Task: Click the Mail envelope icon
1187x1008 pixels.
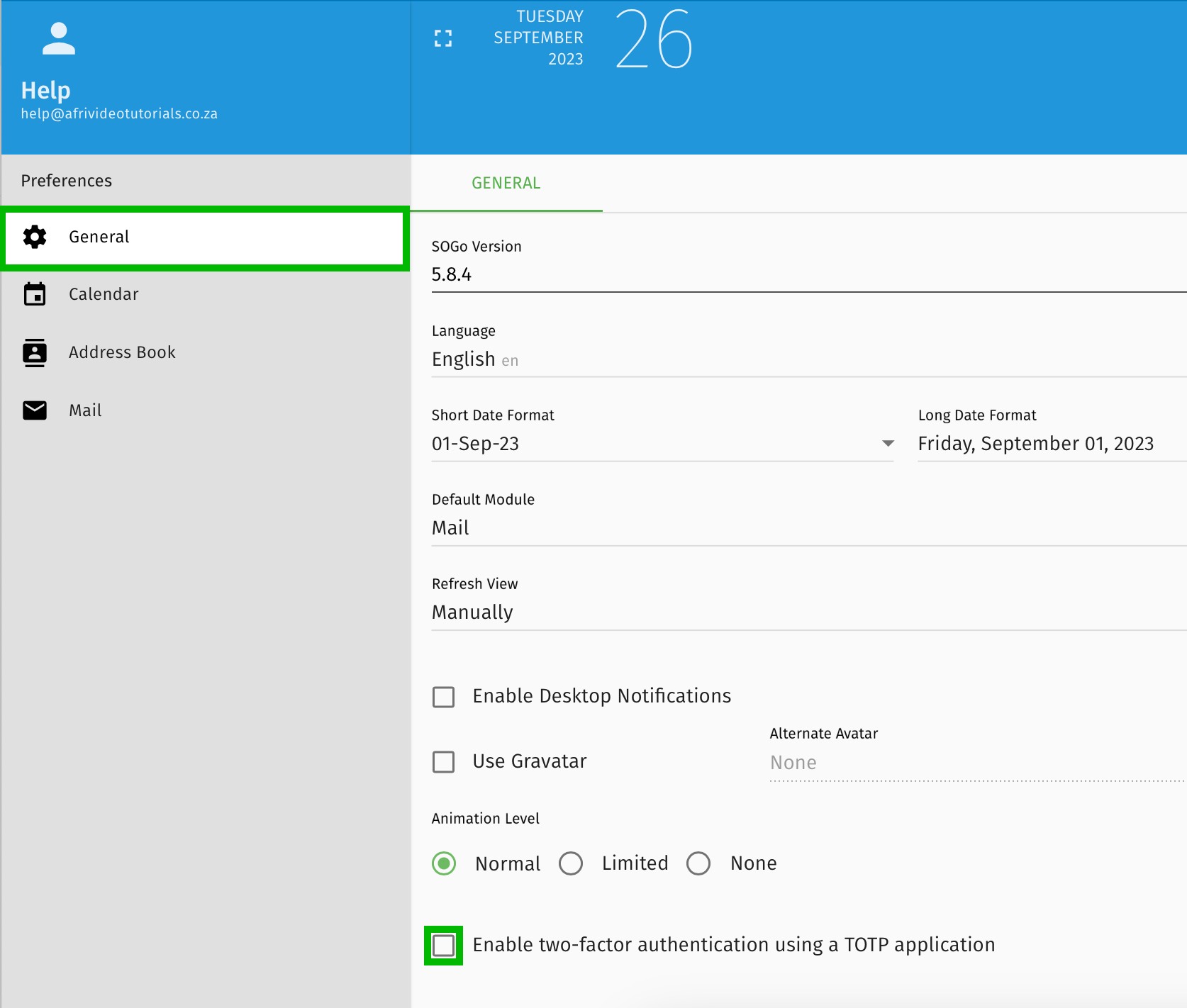Action: click(35, 410)
